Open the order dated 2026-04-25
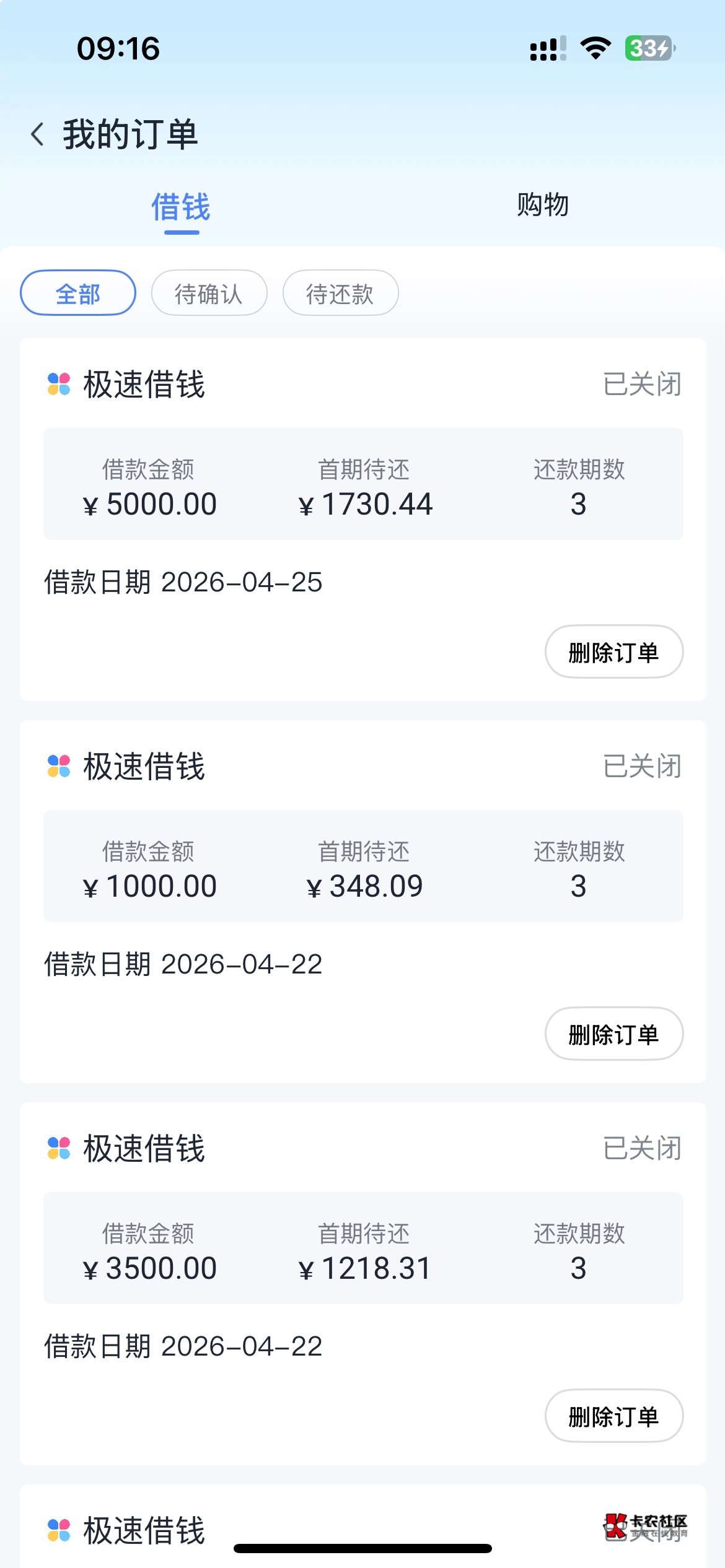 [183, 582]
